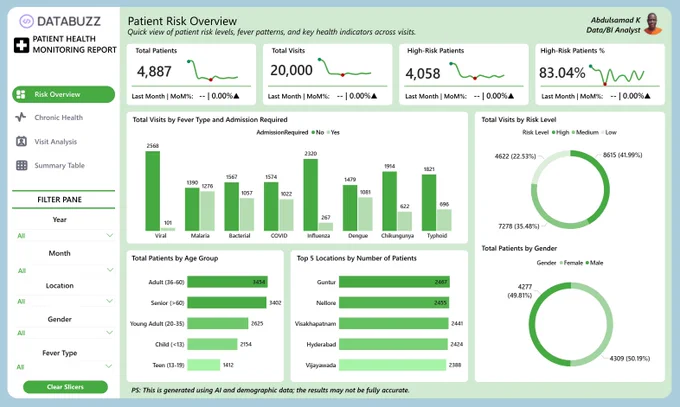Click the Low risk level legend item
Image resolution: width=680 pixels, height=407 pixels.
[x=609, y=132]
